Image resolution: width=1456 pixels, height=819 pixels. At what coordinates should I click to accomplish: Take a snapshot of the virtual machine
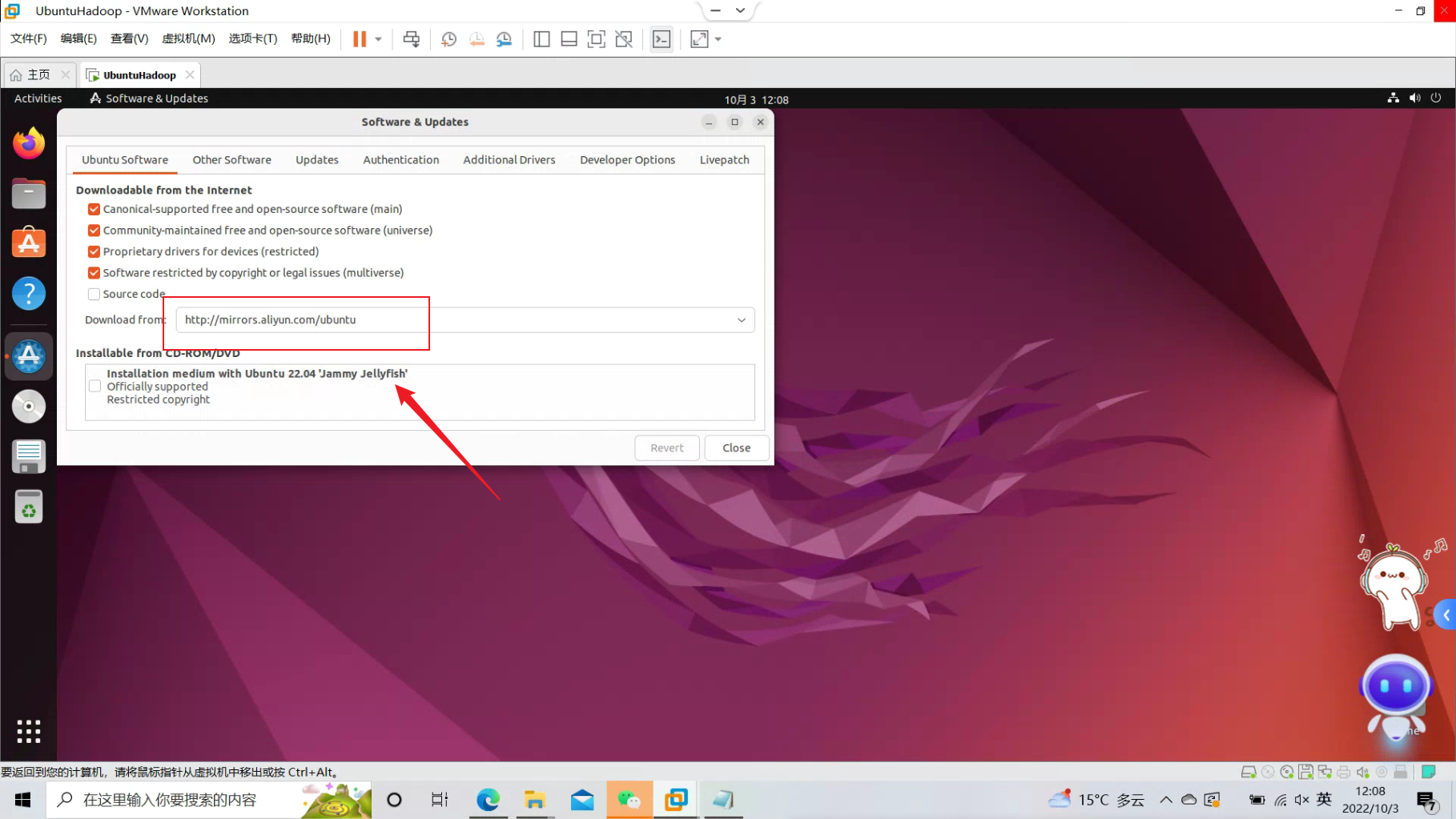pos(449,39)
